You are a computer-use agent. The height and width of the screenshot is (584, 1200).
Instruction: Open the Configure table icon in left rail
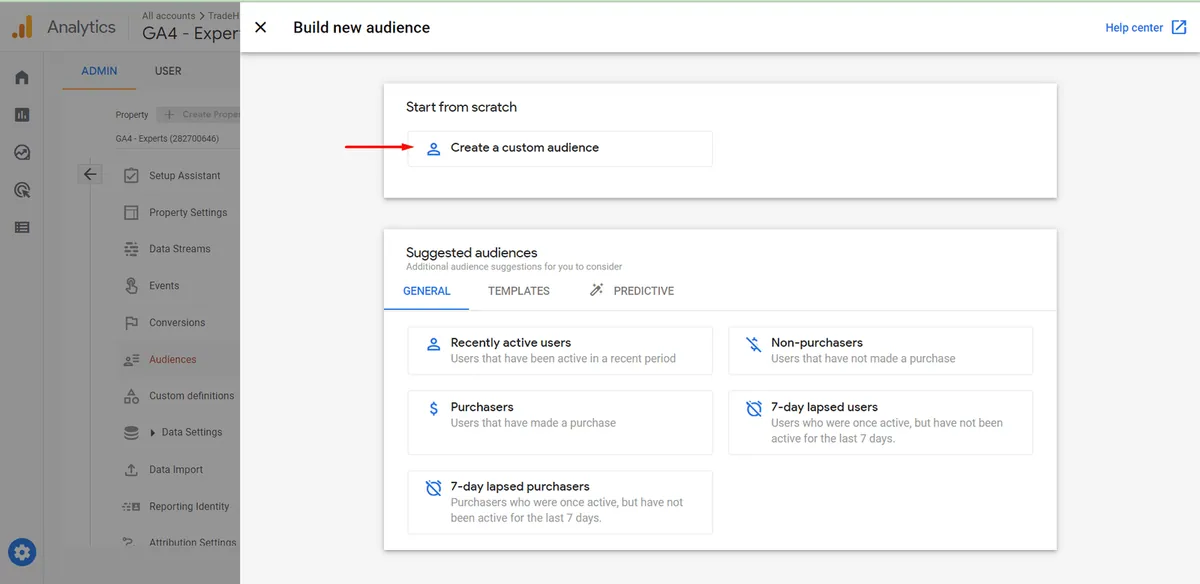click(22, 227)
